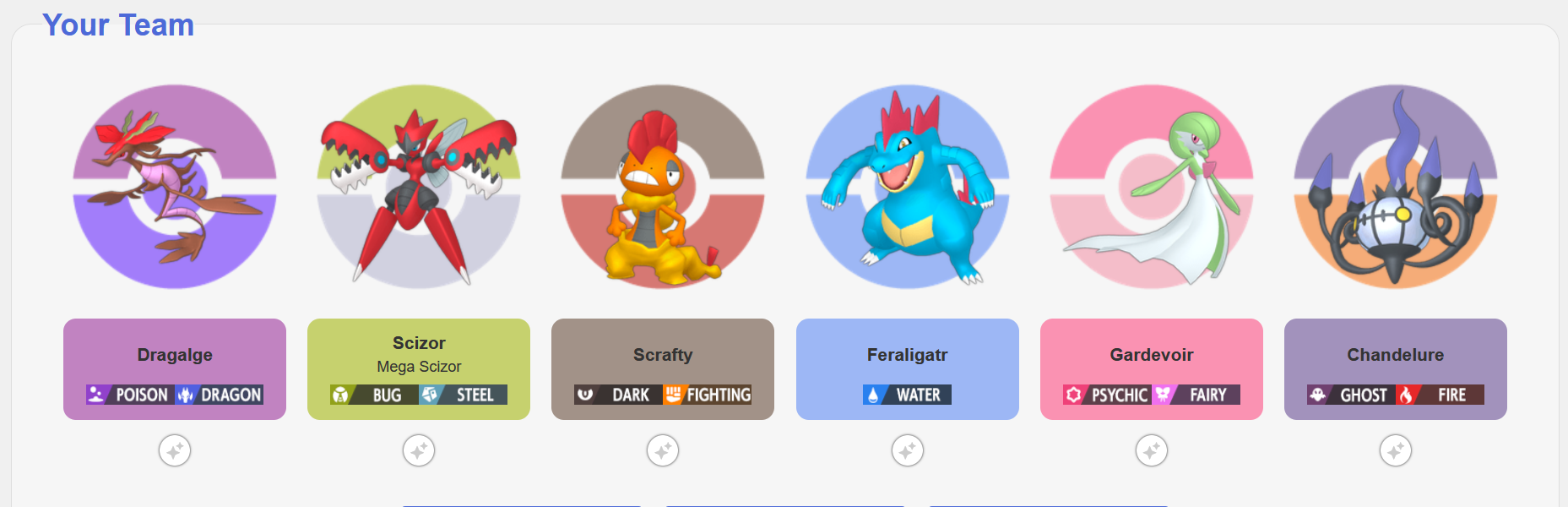The image size is (1568, 507).
Task: Click the sparkle icon below Chandelure
Action: (x=1396, y=450)
